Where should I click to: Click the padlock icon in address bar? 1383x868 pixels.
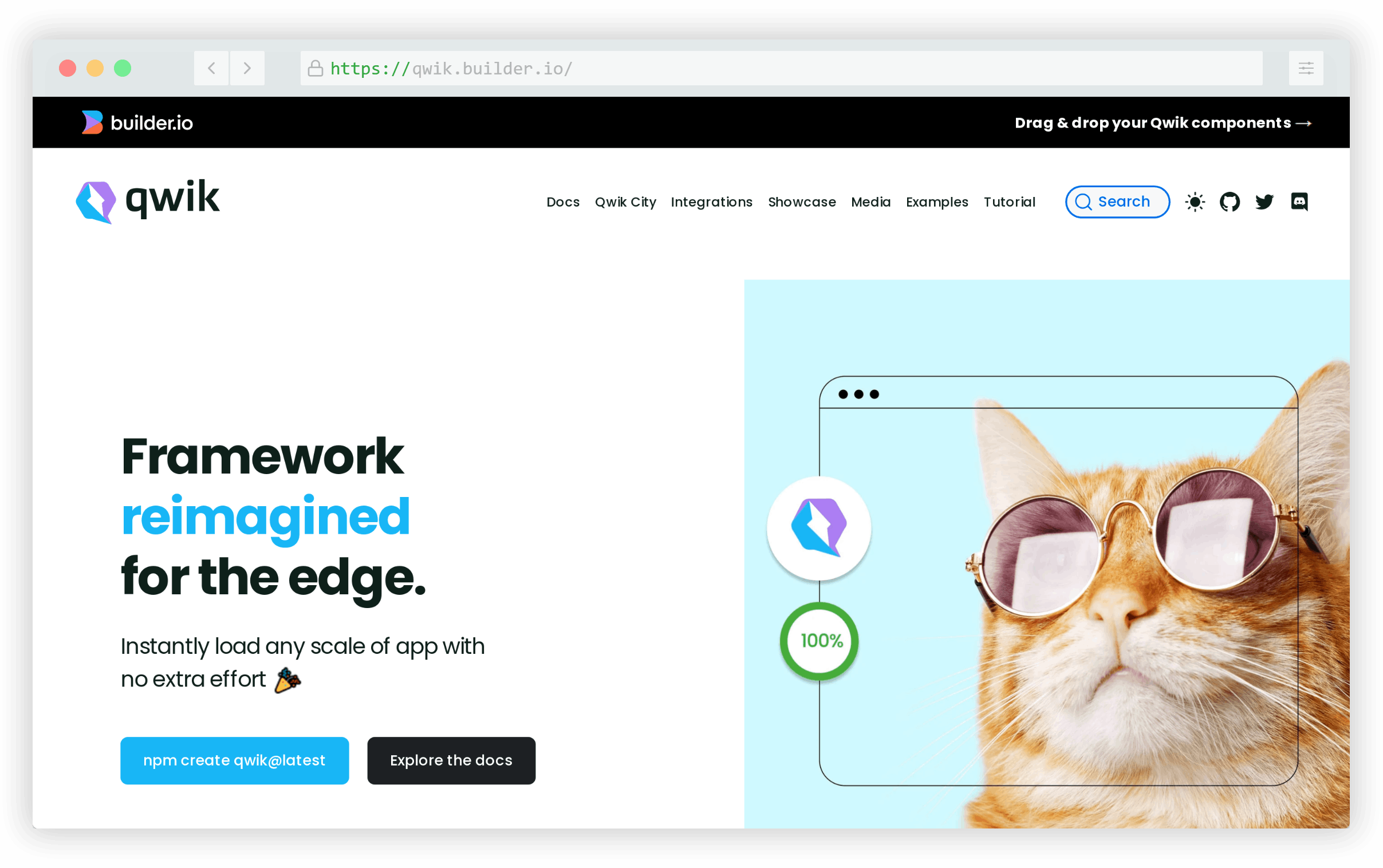pyautogui.click(x=315, y=68)
